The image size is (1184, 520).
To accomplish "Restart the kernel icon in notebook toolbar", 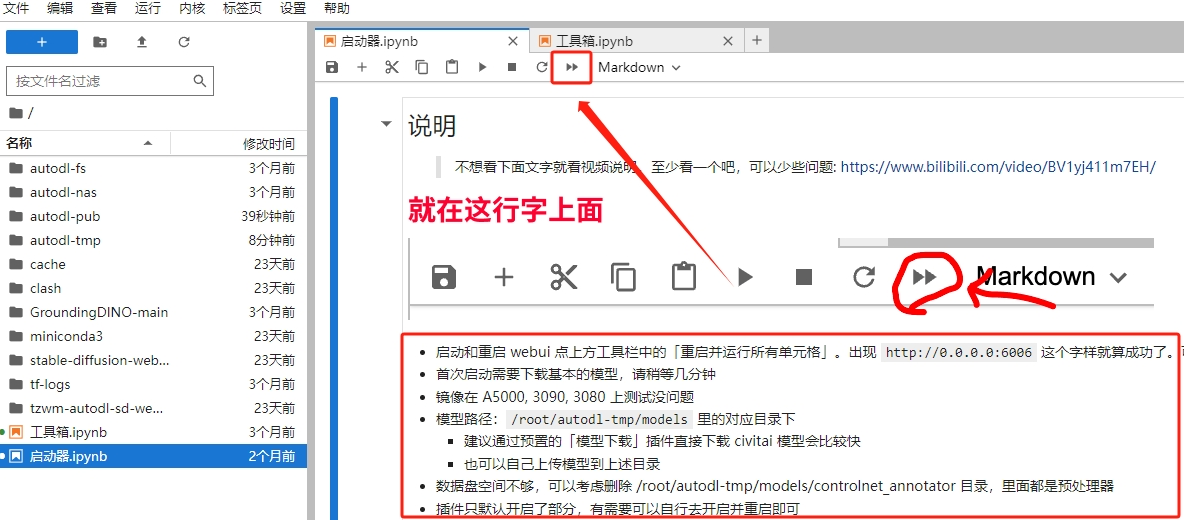I will pyautogui.click(x=541, y=67).
